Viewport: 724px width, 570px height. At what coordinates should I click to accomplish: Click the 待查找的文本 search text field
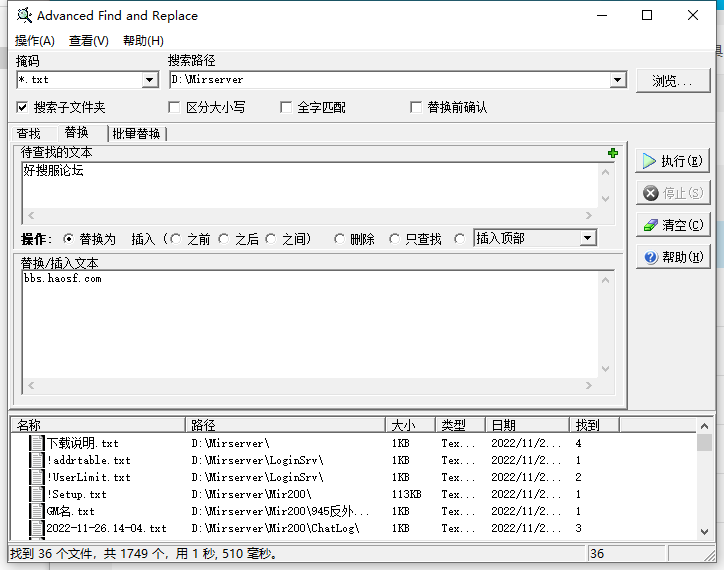(x=310, y=185)
